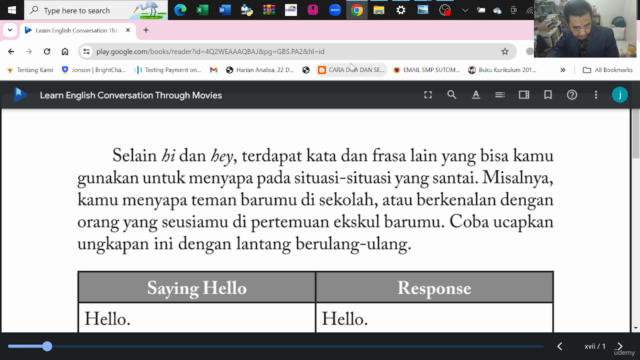Open WinRAR from the taskbar
Image resolution: width=640 pixels, height=360 pixels.
point(269,10)
